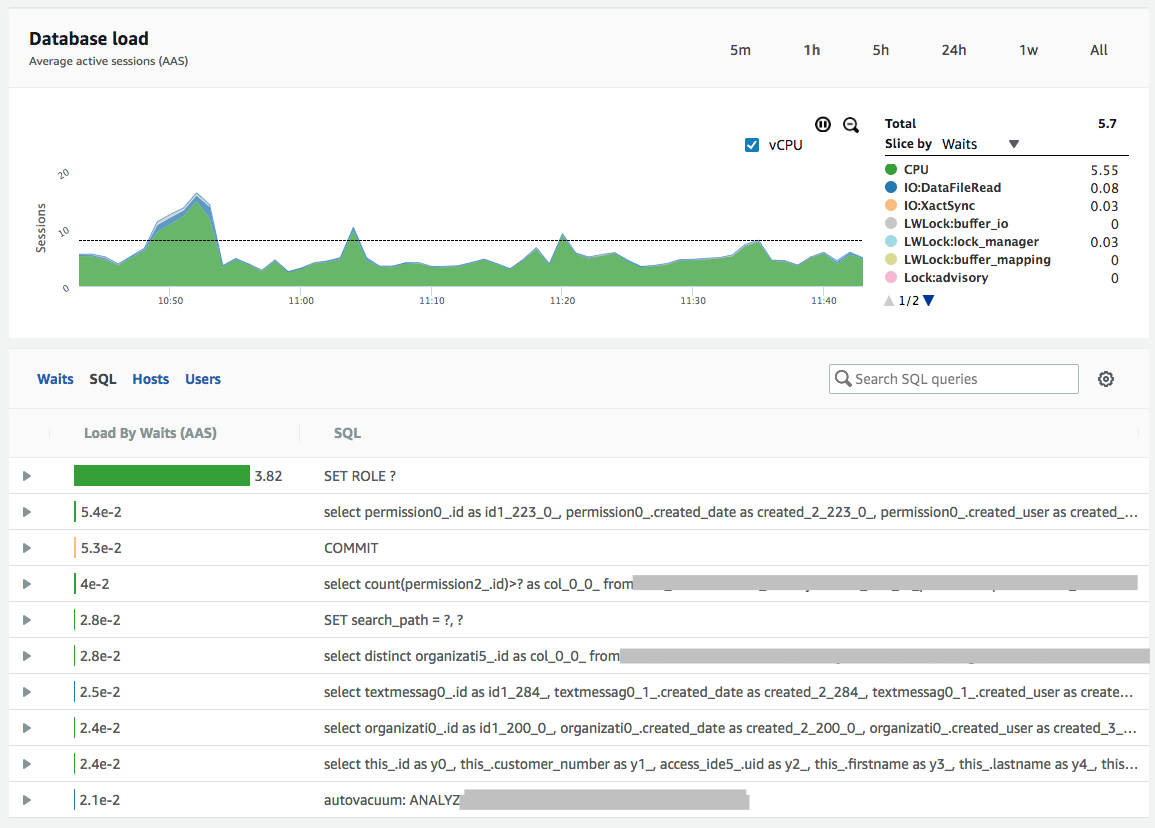Go to previous legend page arrow
Viewport: 1155px width, 828px height.
[x=890, y=300]
